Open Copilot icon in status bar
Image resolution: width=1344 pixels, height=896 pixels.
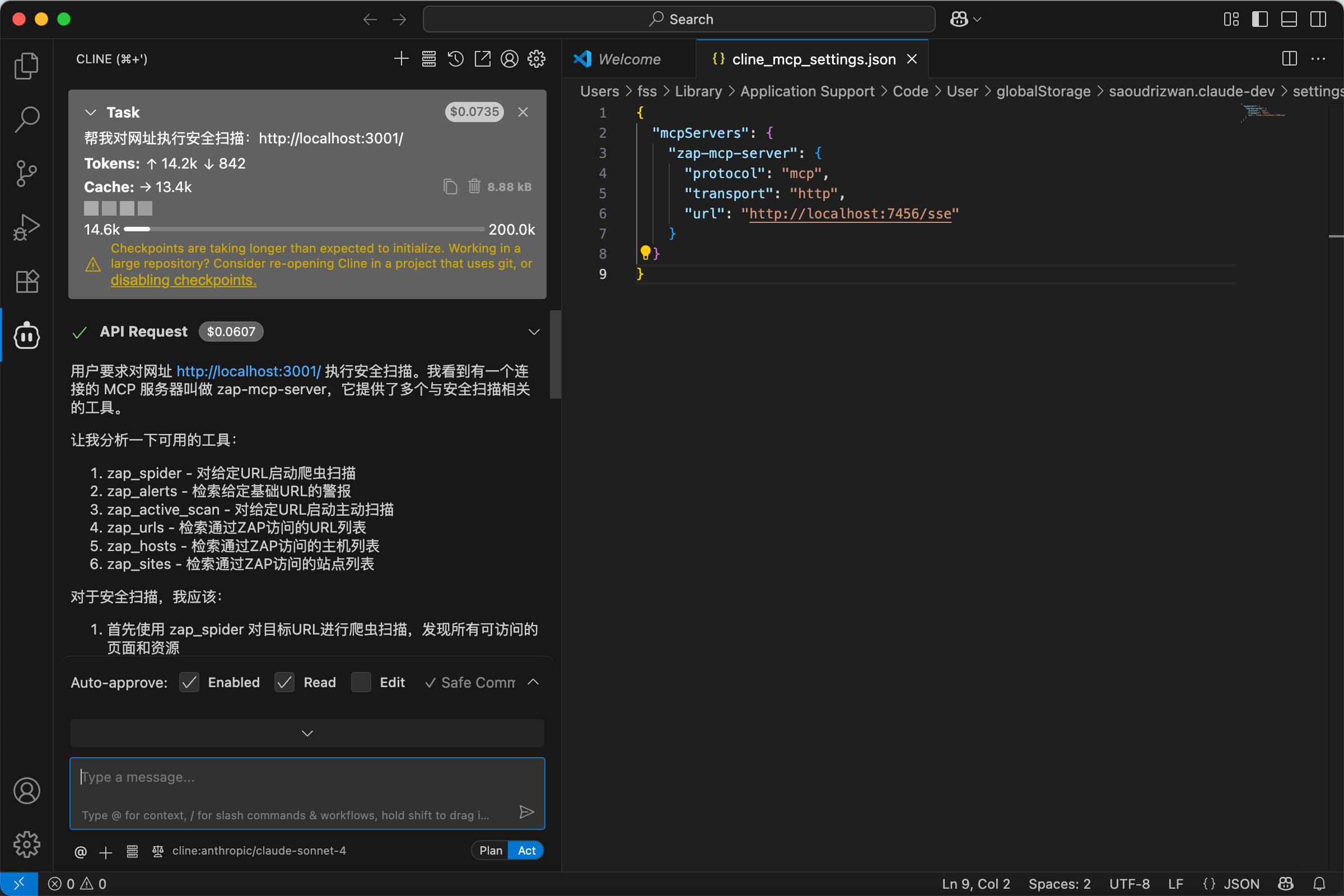[1286, 884]
